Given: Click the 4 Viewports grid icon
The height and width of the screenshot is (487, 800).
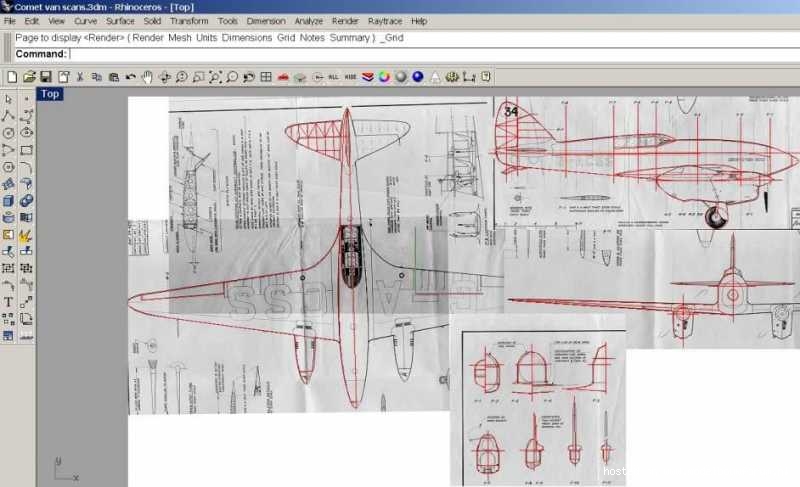Looking at the screenshot, I should click(x=266, y=77).
